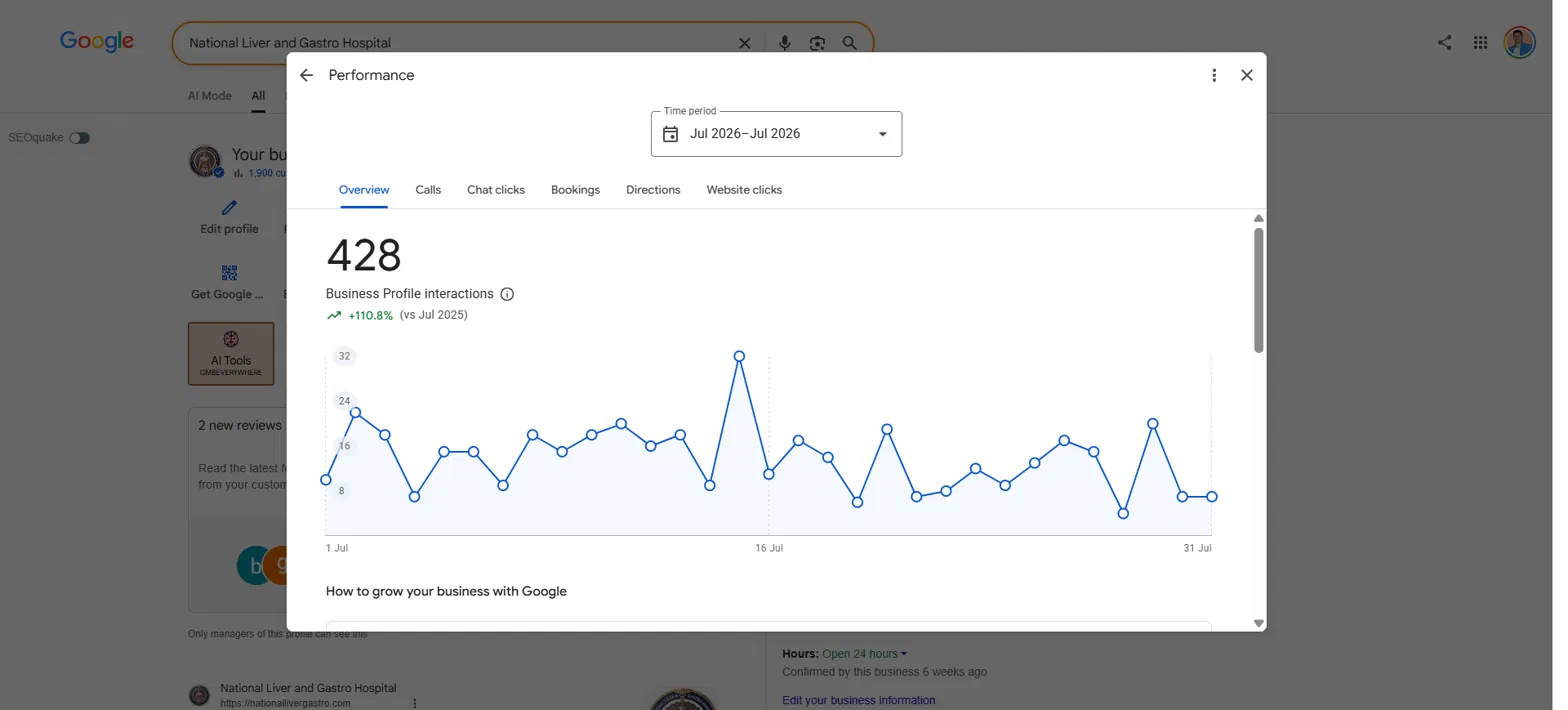Click How to grow your business heading

coord(446,591)
